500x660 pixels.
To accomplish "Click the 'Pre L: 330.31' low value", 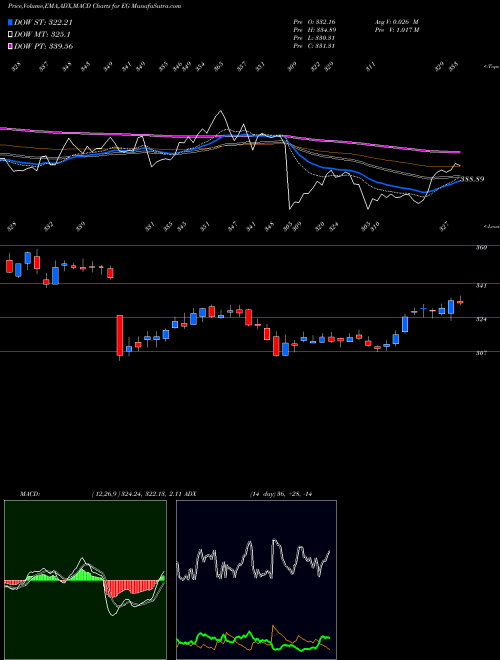I will [x=314, y=38].
